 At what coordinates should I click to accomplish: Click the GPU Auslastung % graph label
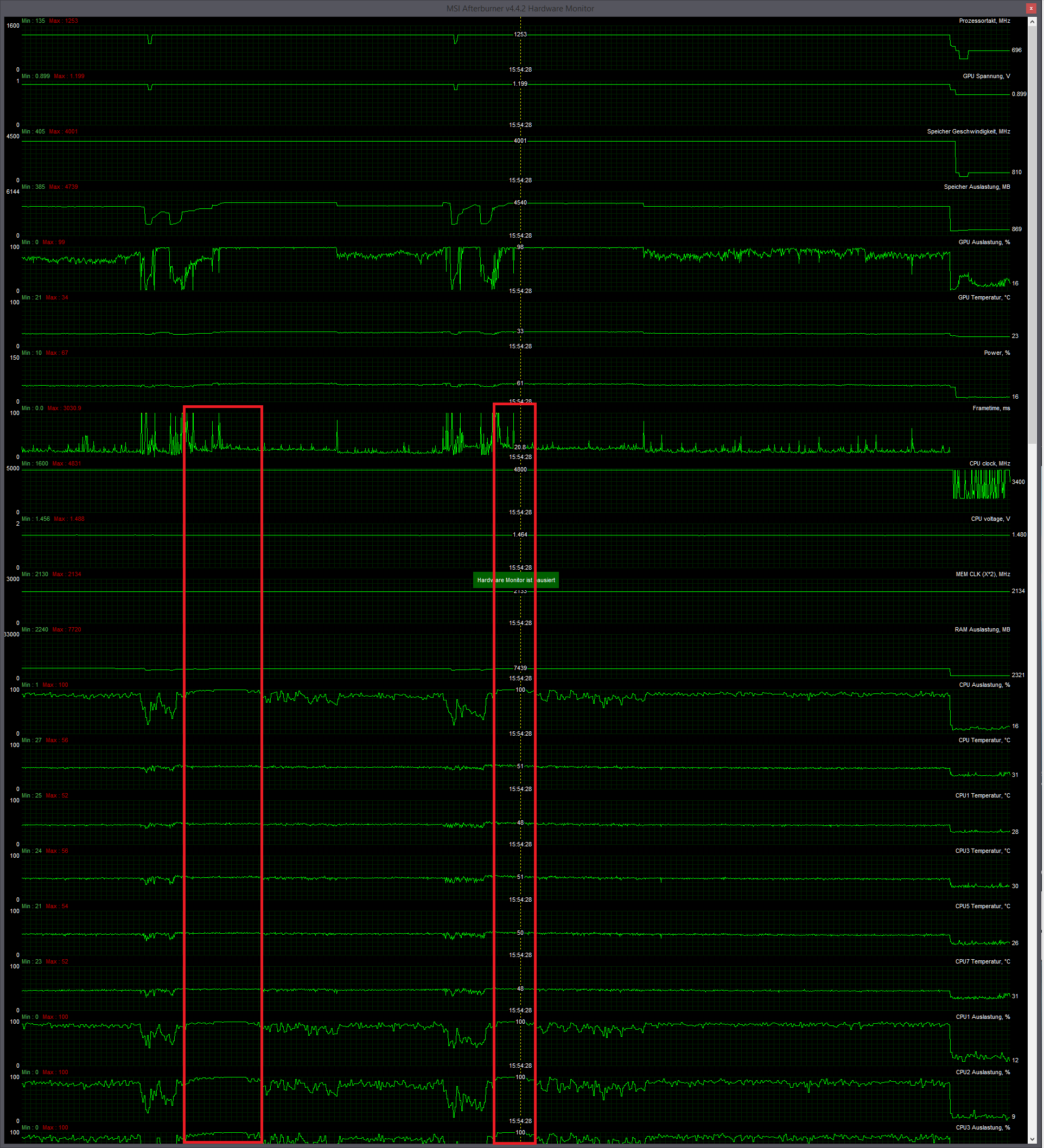[984, 242]
